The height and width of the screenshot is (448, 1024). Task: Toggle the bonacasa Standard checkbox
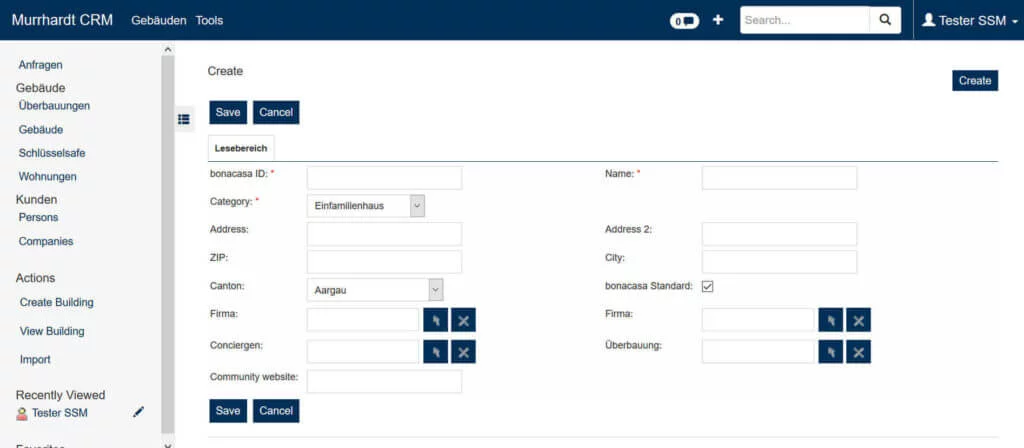[x=708, y=287]
